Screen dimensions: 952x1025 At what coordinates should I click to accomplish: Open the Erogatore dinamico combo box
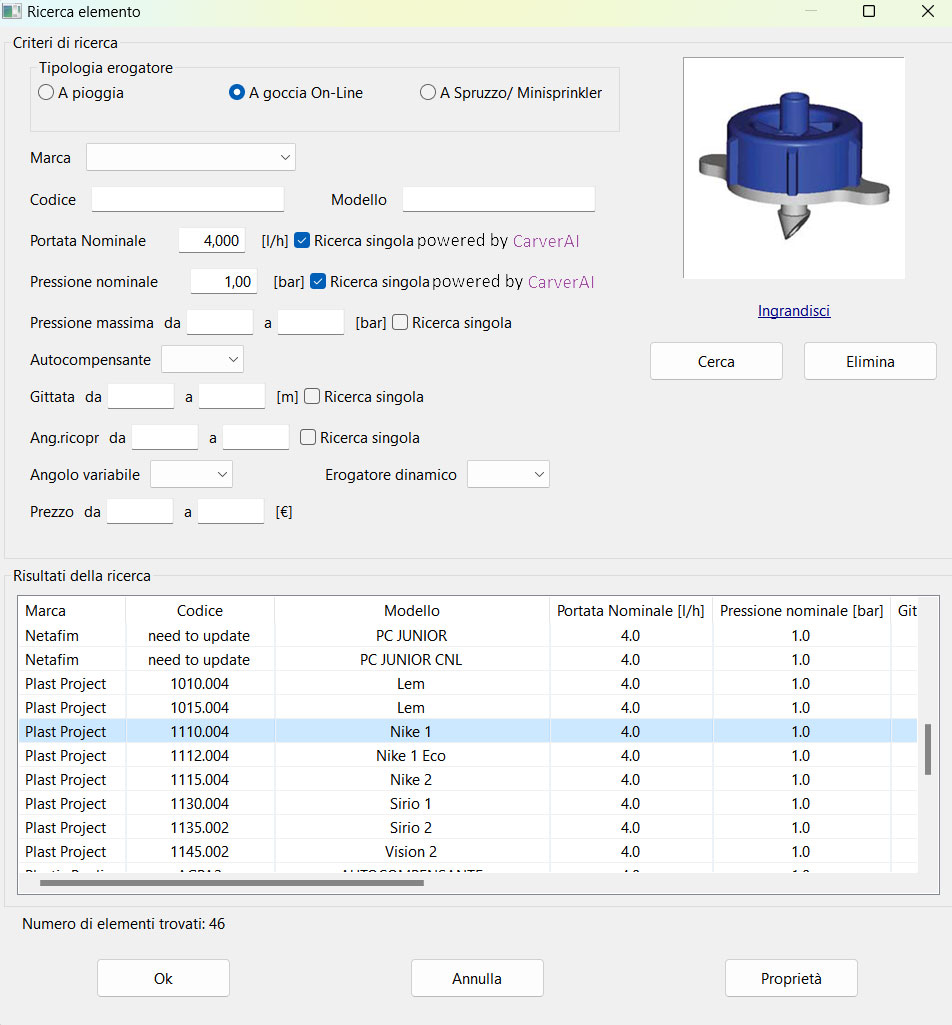click(508, 475)
